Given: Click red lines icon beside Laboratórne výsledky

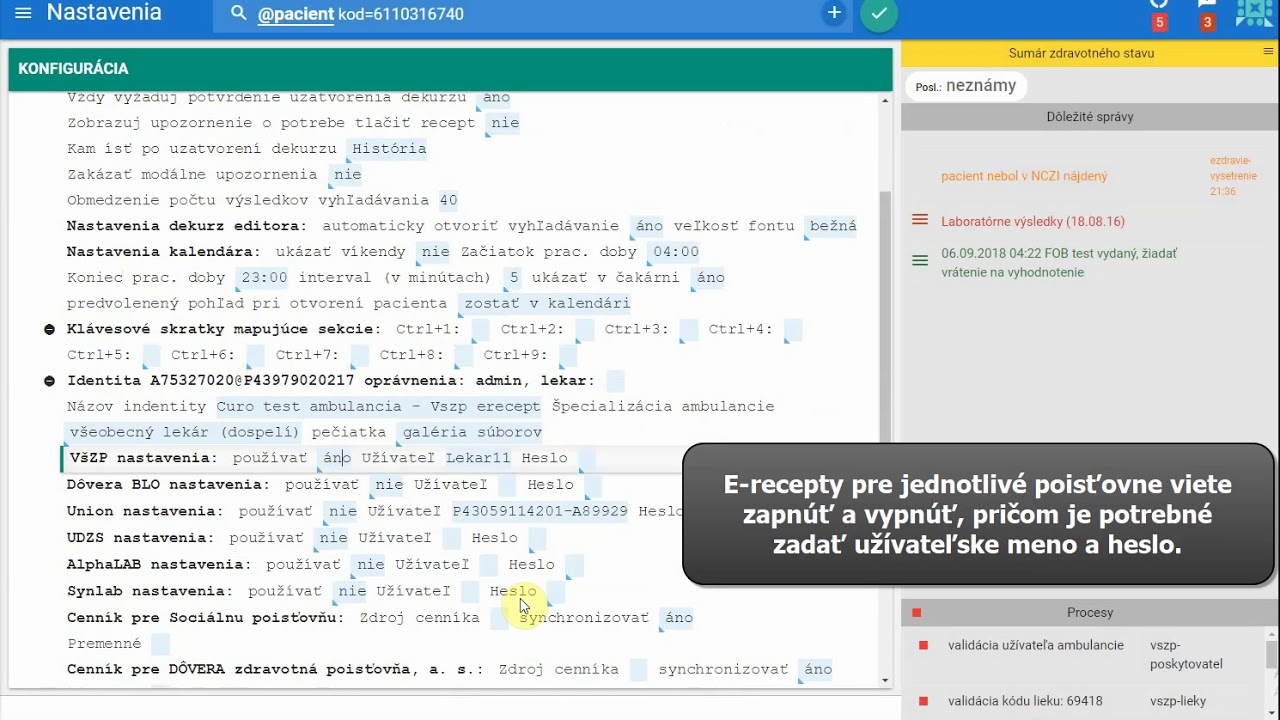Looking at the screenshot, I should pos(920,221).
